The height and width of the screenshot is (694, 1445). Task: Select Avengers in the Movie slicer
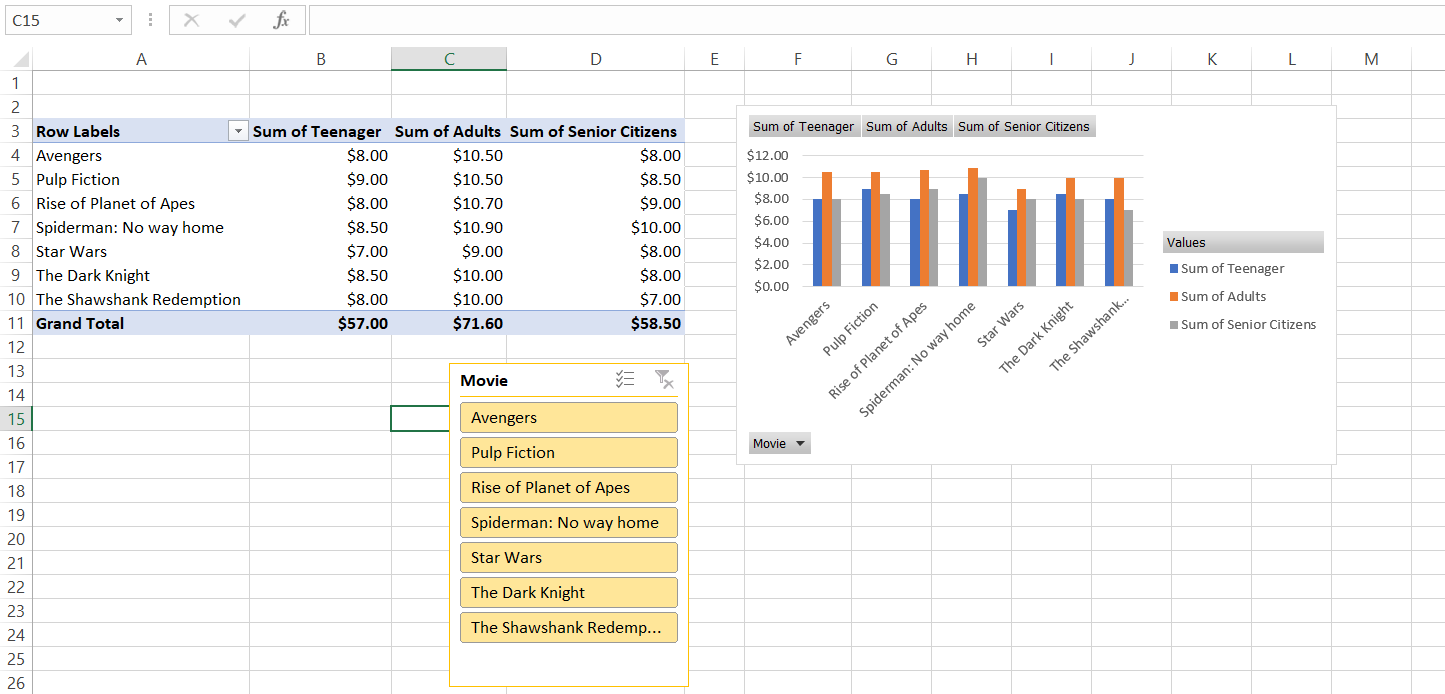click(x=568, y=418)
